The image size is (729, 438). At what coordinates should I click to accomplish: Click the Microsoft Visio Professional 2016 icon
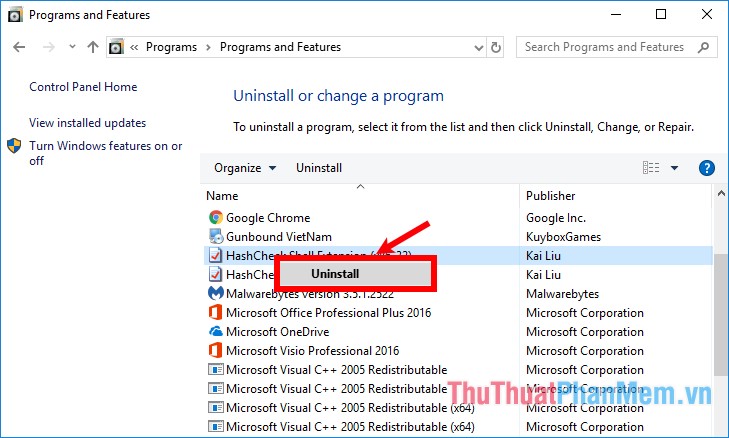215,351
